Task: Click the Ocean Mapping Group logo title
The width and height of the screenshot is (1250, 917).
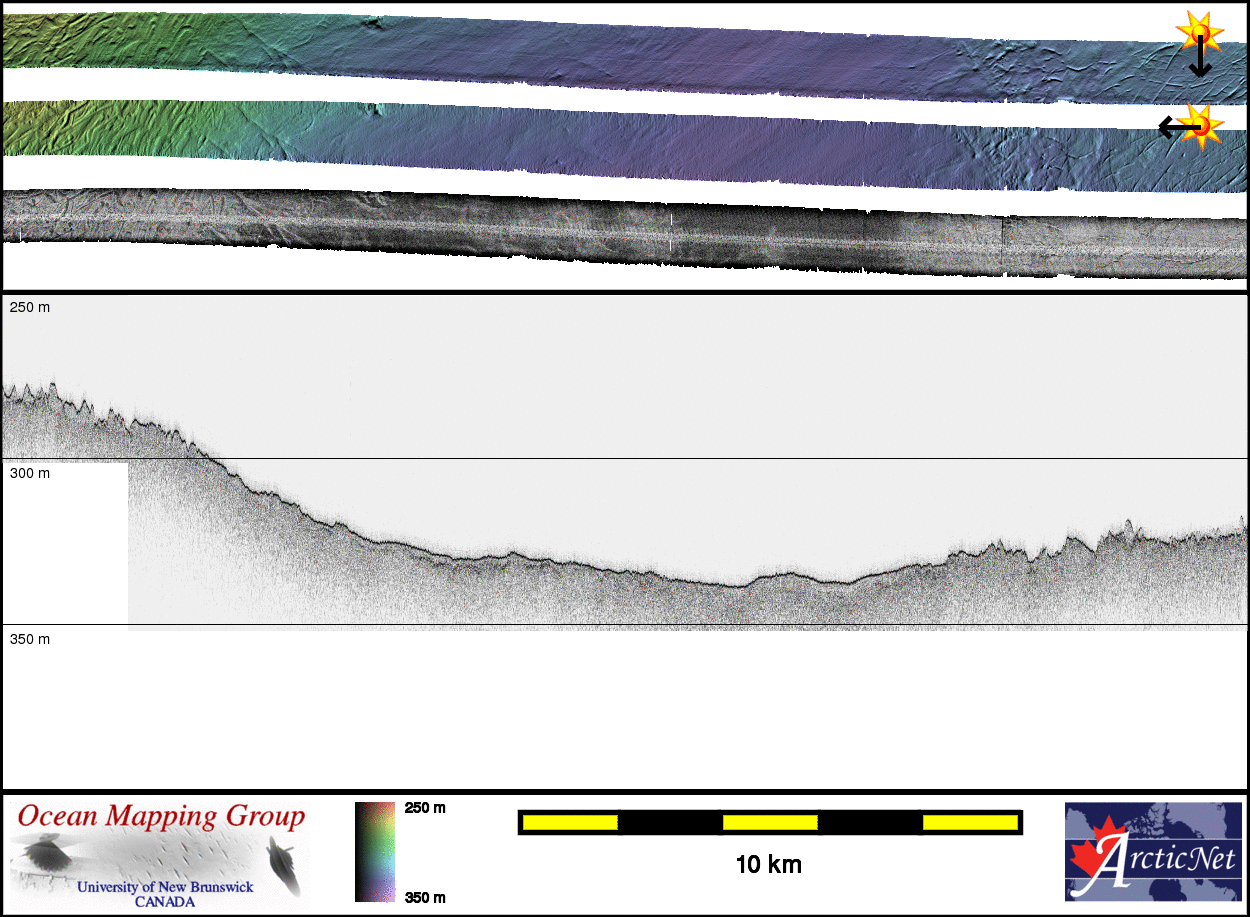Action: click(160, 816)
